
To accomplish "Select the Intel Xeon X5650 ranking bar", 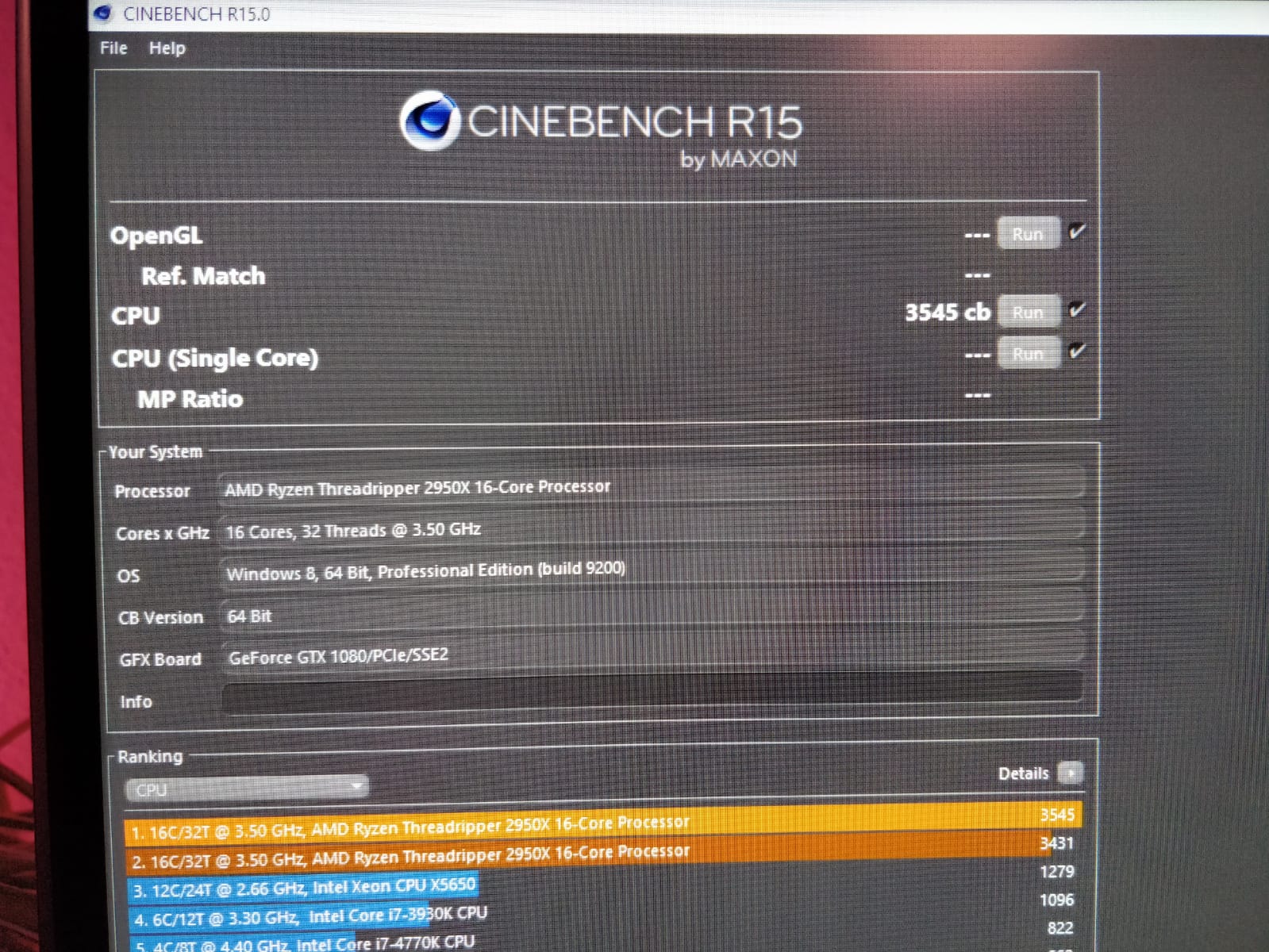I will coord(303,888).
